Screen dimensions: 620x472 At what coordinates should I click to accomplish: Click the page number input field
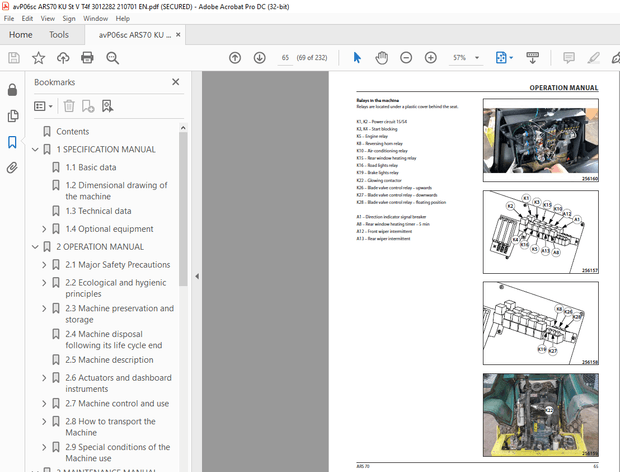(285, 58)
